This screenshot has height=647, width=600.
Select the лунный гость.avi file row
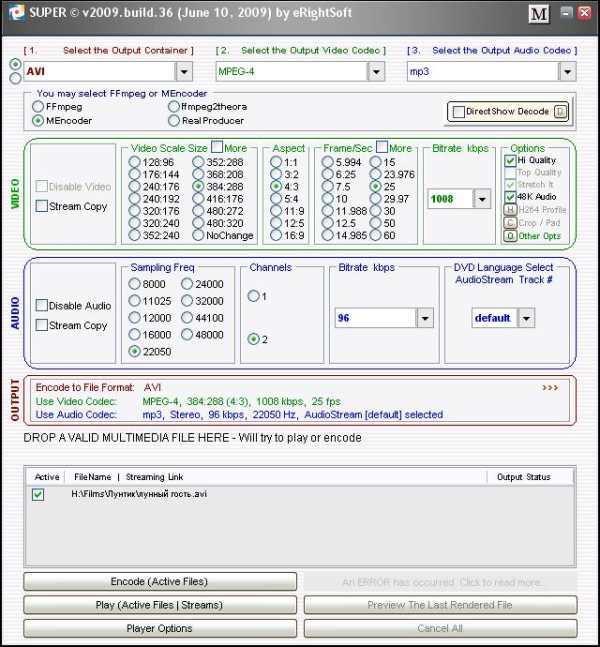point(300,494)
